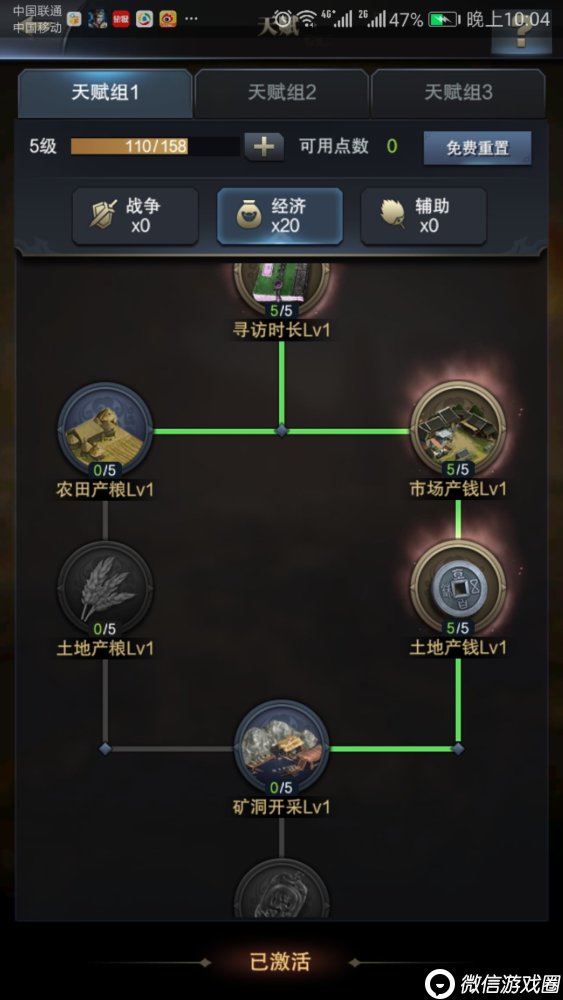Viewport: 563px width, 1000px height.
Task: Tap the 已激活 status label
Action: coord(281,962)
